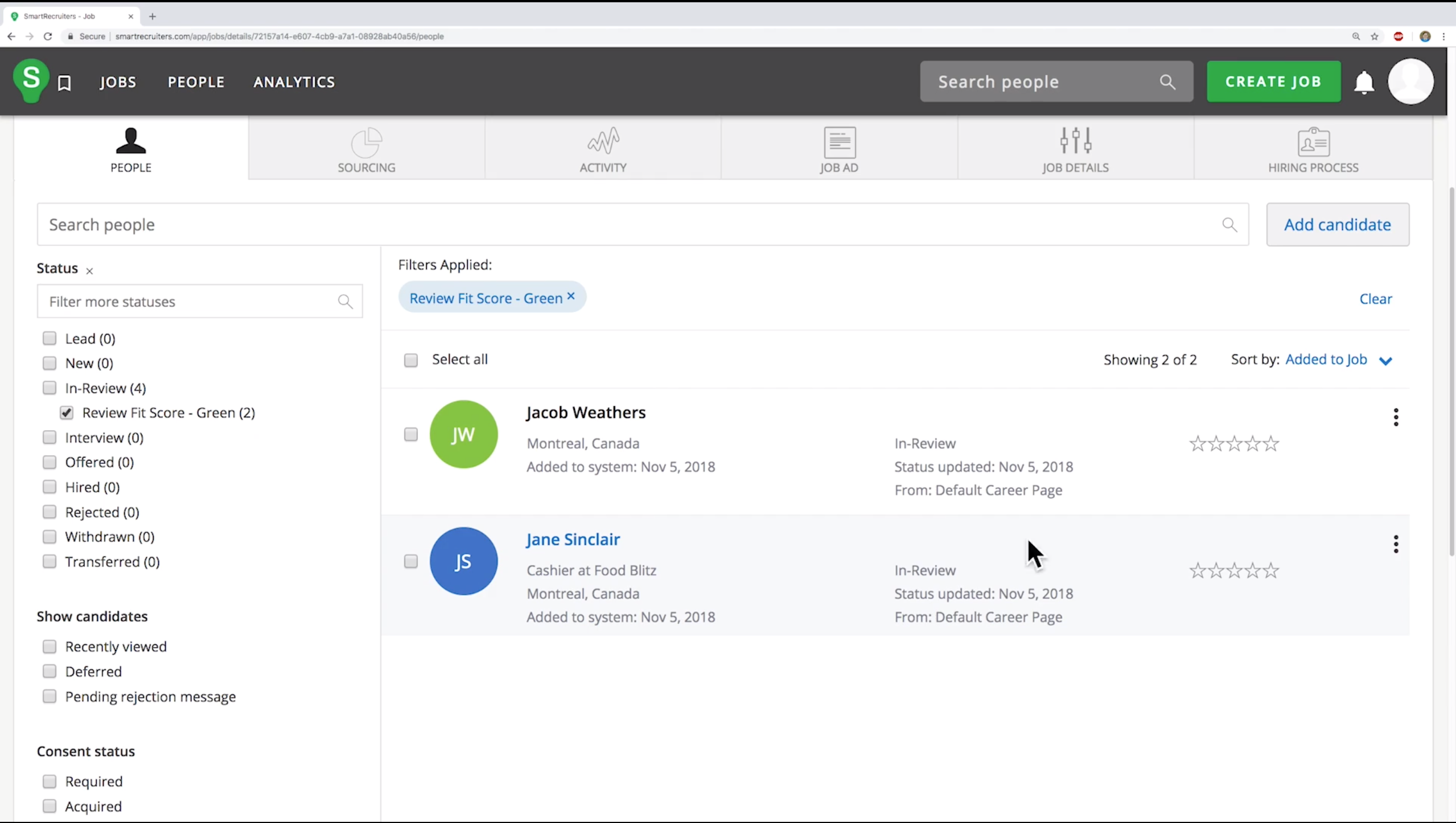Screen dimensions: 1456x823
Task: Switch to the Hiring Process tab
Action: click(1313, 149)
